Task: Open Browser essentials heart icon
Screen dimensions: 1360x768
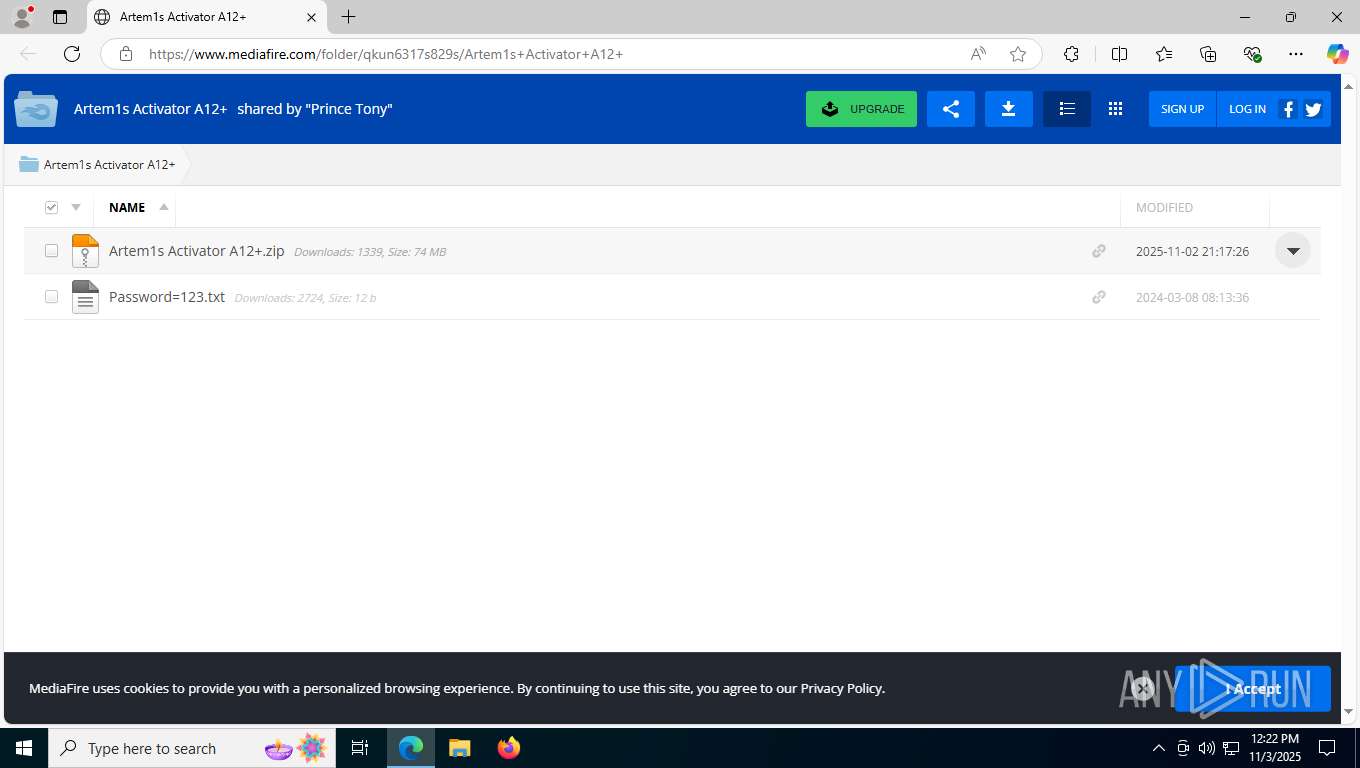Action: (1252, 54)
